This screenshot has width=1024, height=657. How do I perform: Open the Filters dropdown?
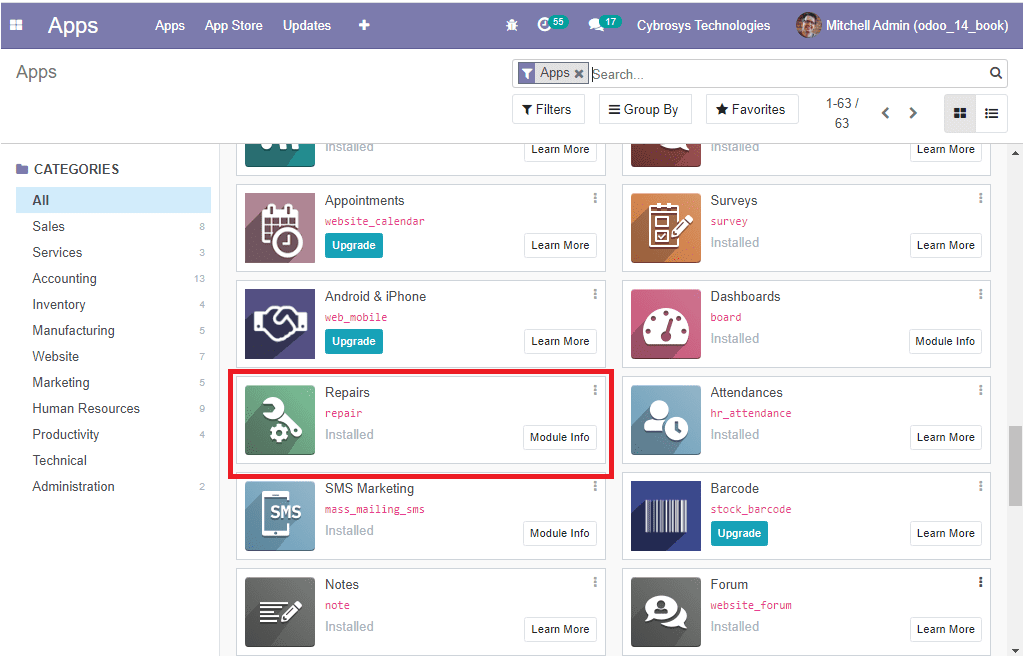click(x=548, y=109)
